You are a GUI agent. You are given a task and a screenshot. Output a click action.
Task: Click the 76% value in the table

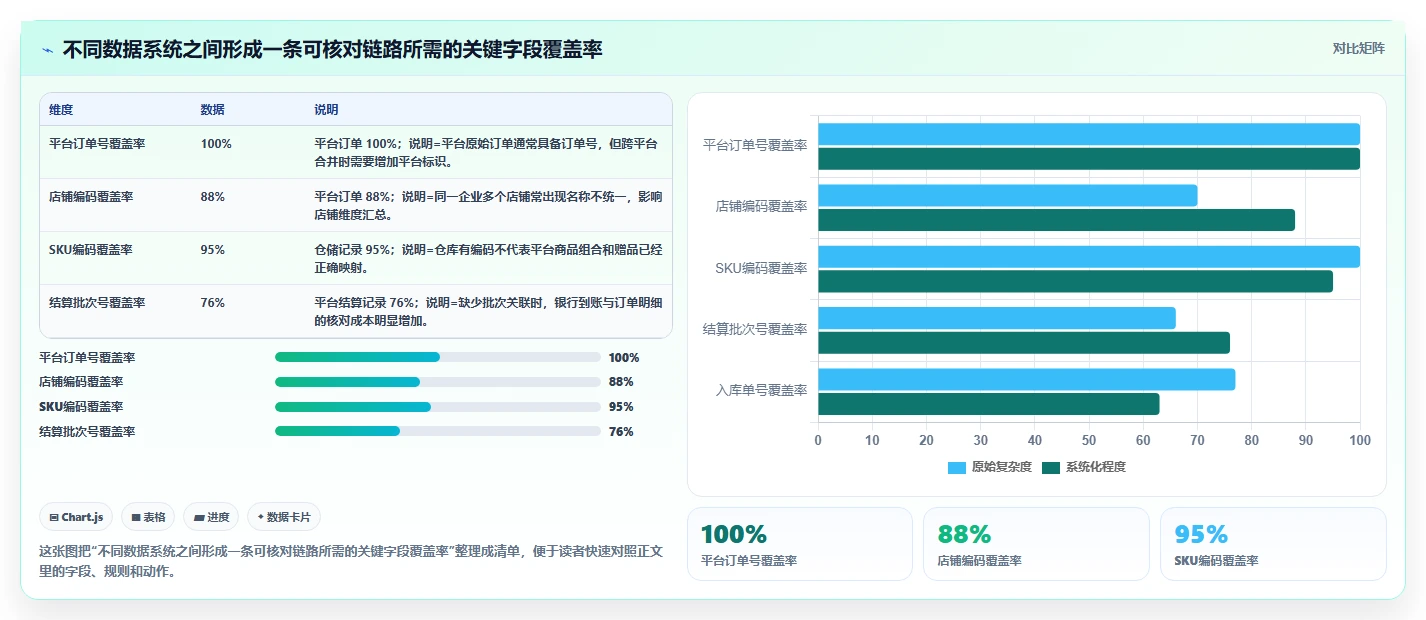click(x=212, y=303)
